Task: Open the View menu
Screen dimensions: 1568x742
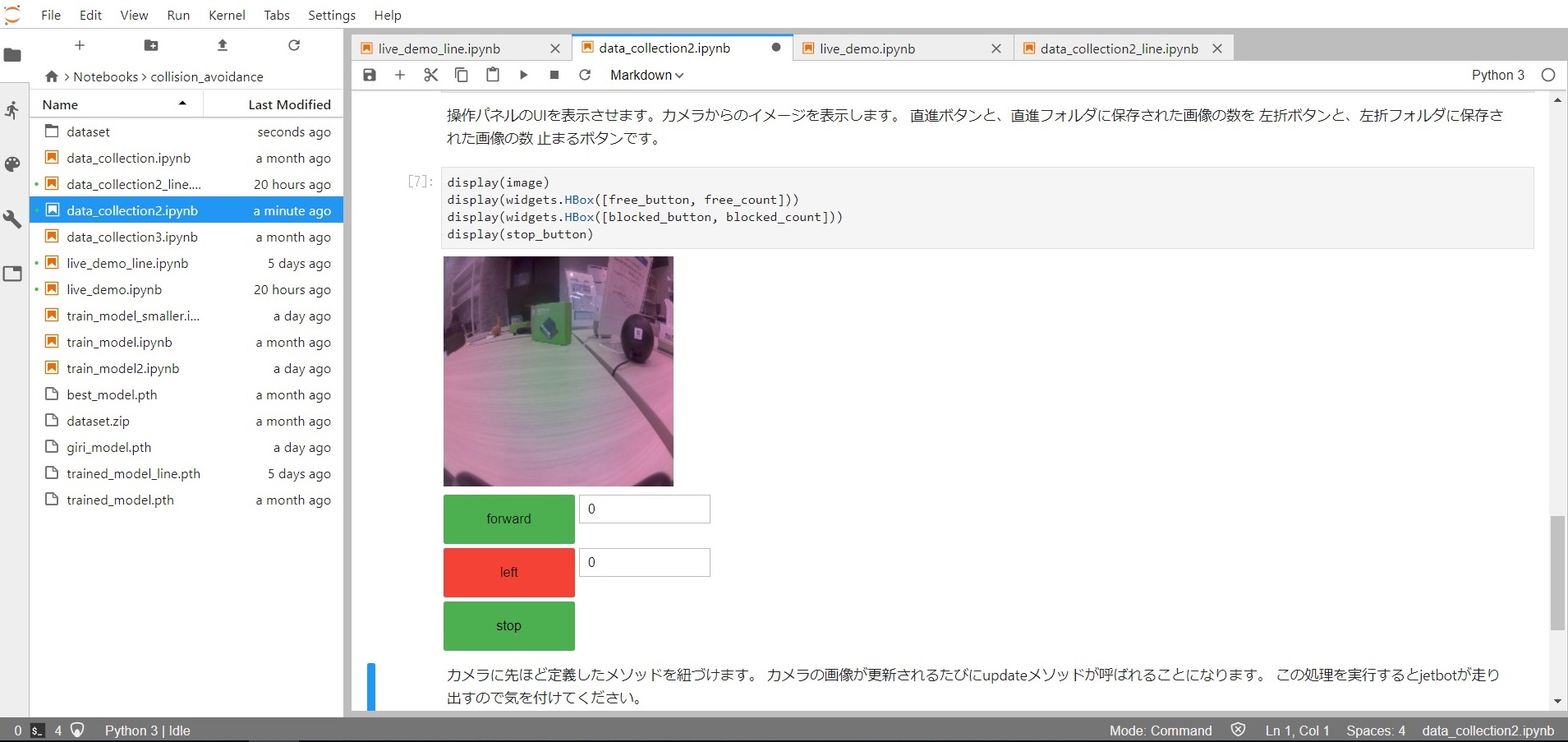Action: click(x=134, y=15)
